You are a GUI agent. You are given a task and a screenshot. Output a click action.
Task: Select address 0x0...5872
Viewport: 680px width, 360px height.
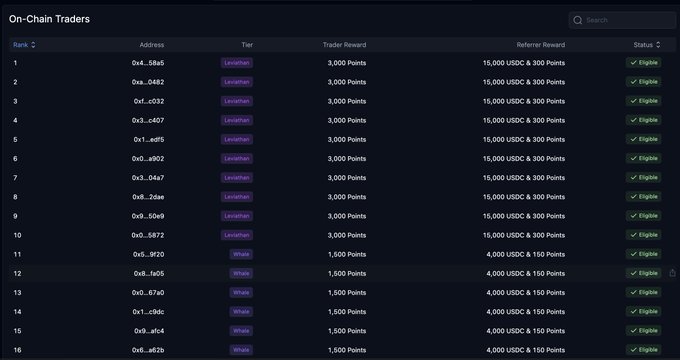(148, 235)
